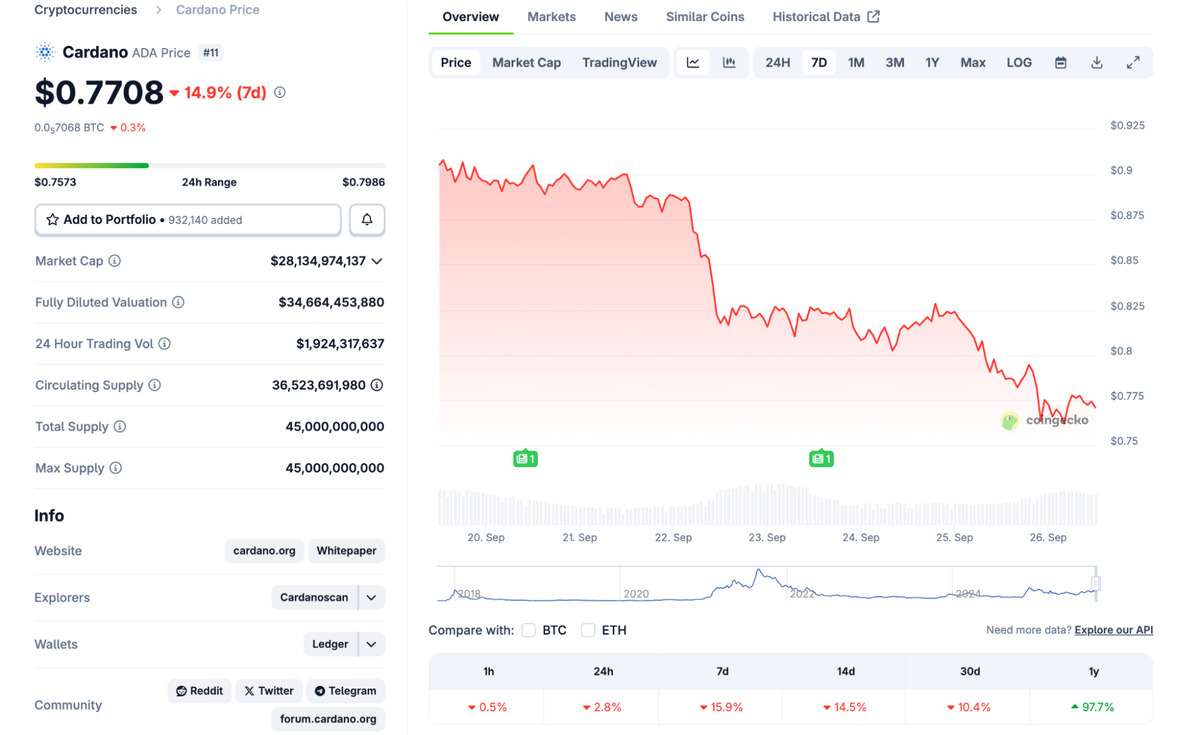Click the info icon next to 7d change
This screenshot has height=735, width=1200.
click(x=280, y=92)
